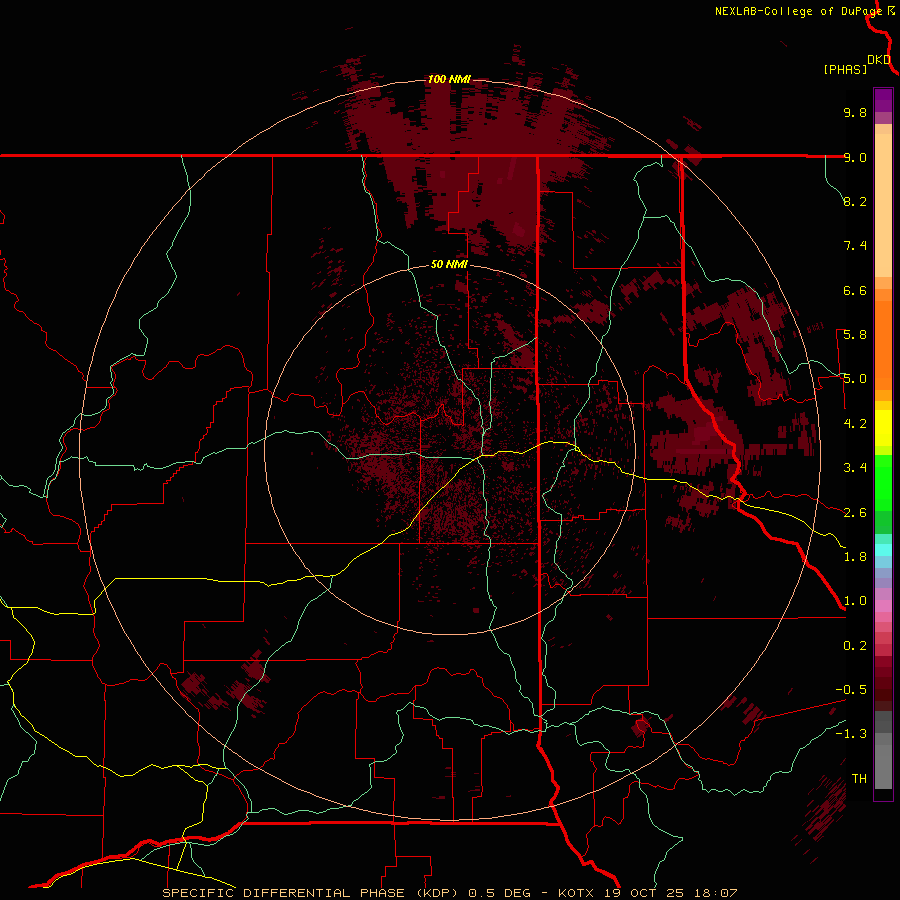Click the 2.6 legend value
The image size is (900, 900).
[x=855, y=513]
